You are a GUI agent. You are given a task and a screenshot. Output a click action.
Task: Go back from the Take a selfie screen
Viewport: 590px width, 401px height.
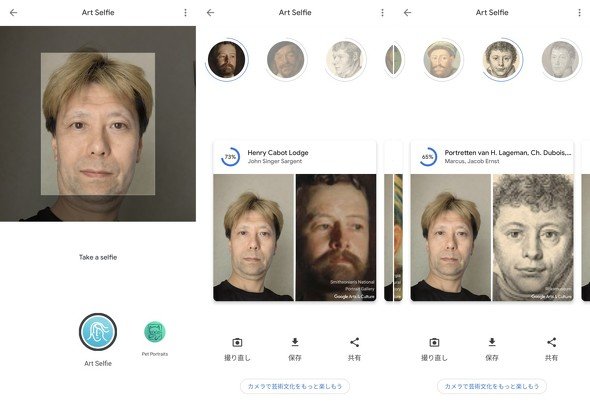(x=14, y=12)
